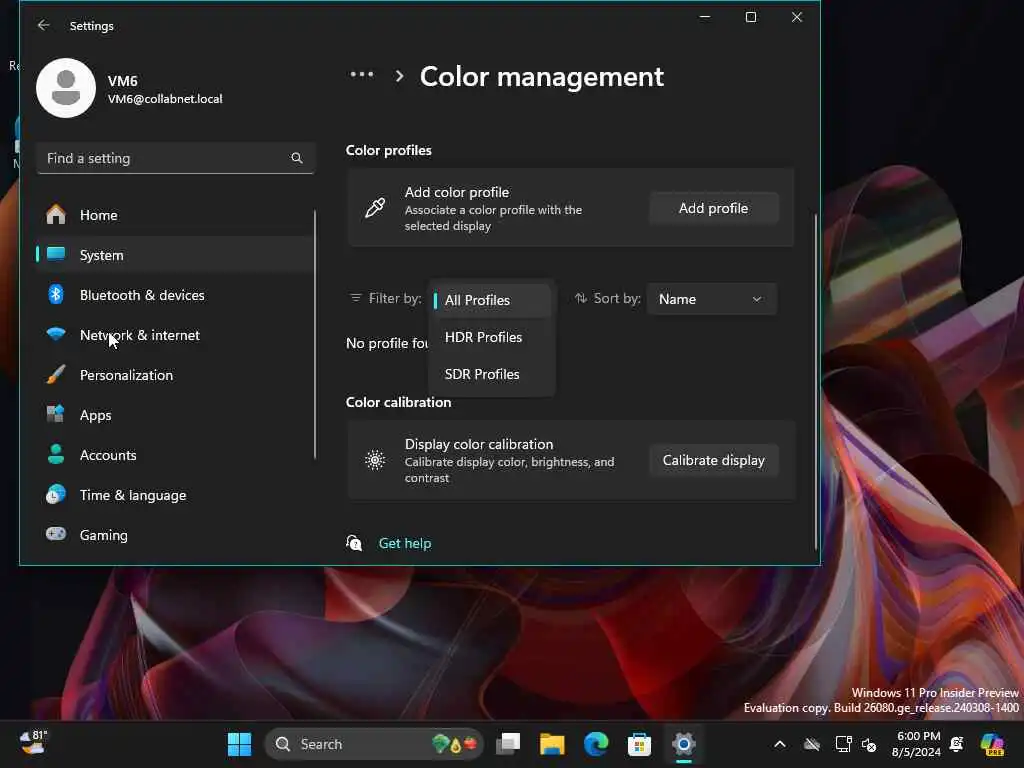
Task: Click the Apps icon in sidebar
Action: [x=56, y=414]
